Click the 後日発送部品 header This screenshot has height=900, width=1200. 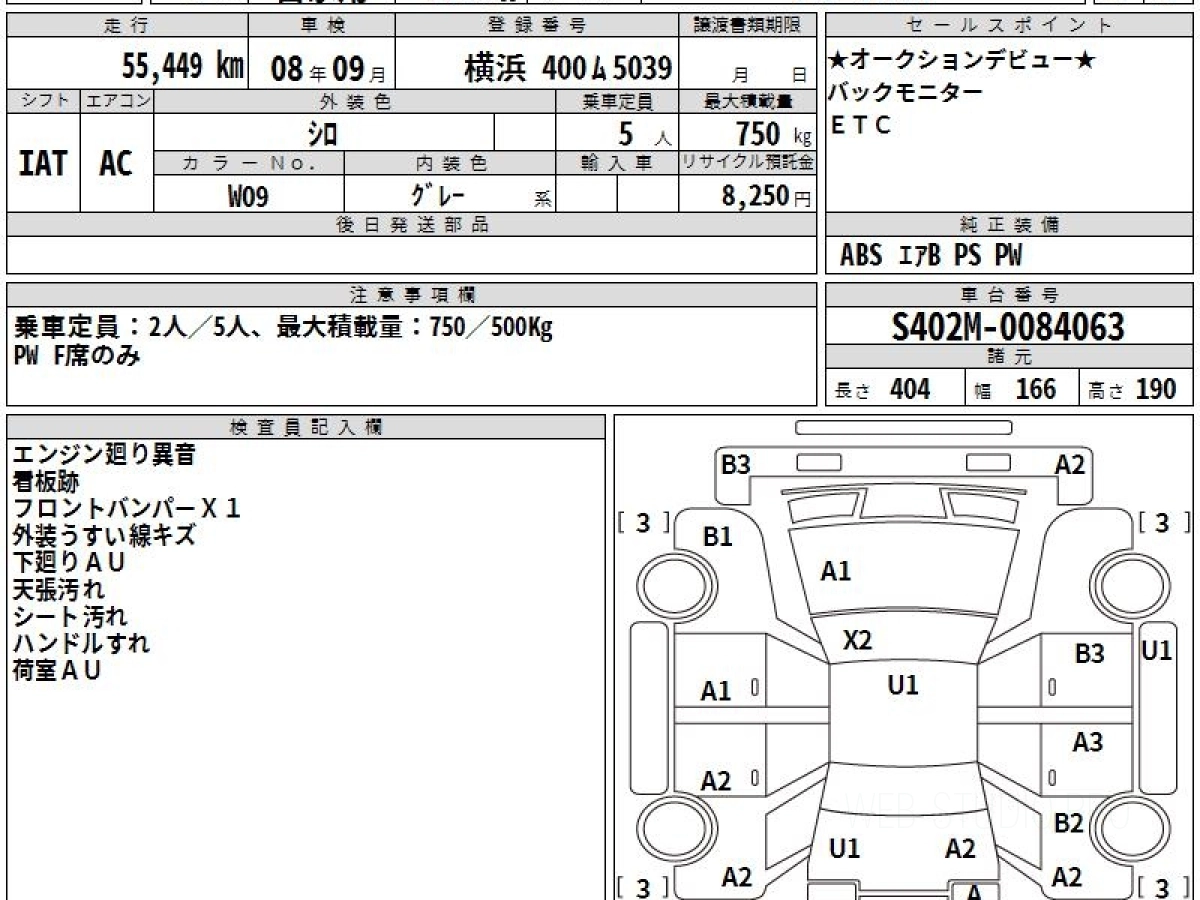coord(412,225)
